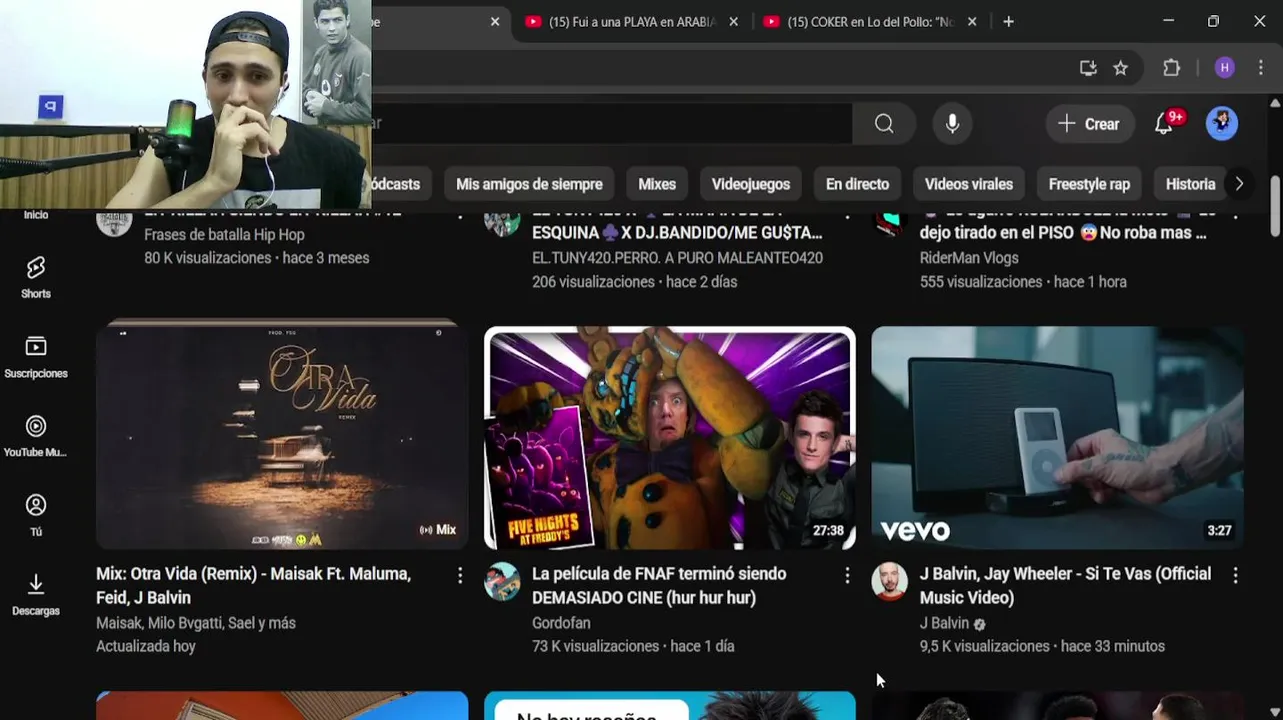Filter by Videojuegos chip
This screenshot has height=720, width=1283.
click(x=751, y=184)
